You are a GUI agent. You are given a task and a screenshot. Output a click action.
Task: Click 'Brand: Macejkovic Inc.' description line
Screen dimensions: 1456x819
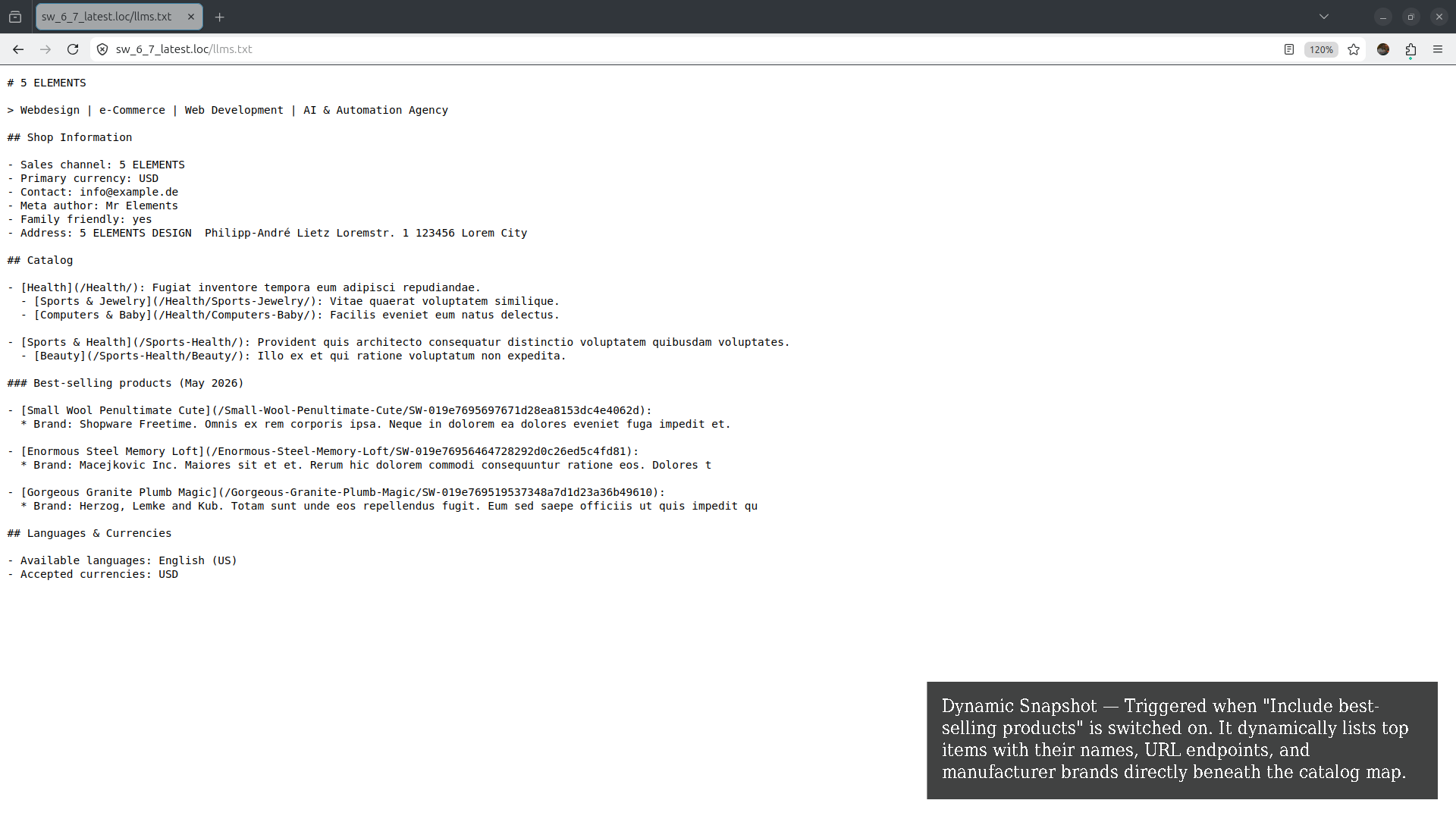click(366, 465)
